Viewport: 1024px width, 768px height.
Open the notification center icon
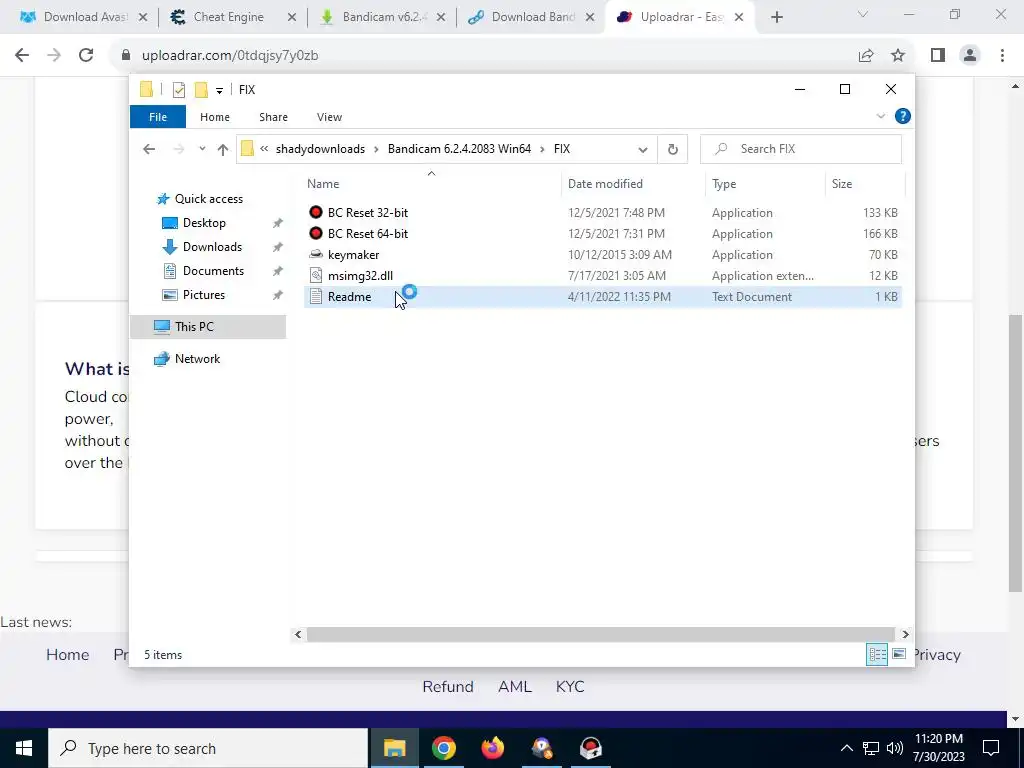point(991,748)
